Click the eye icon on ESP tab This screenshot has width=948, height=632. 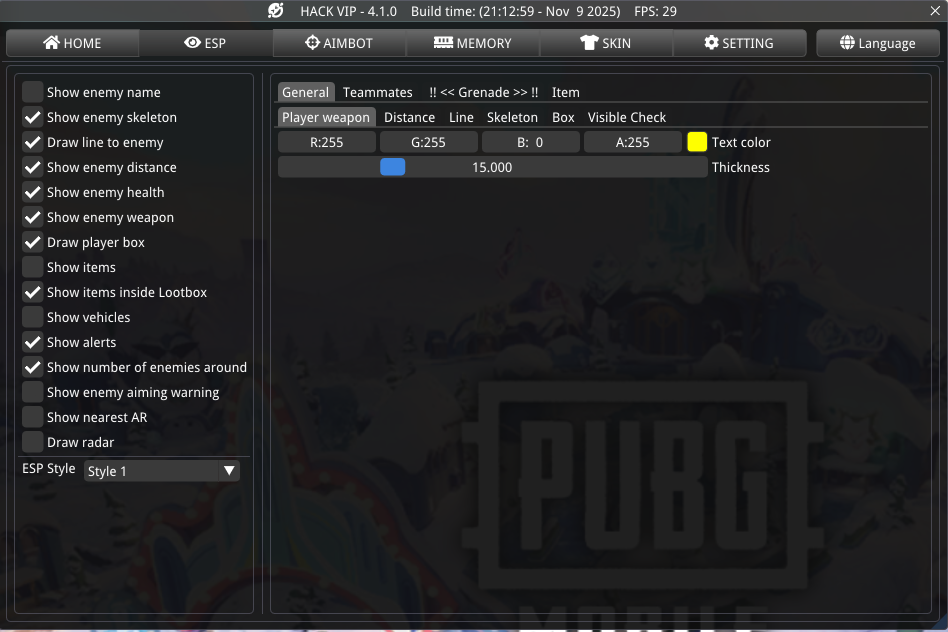pyautogui.click(x=193, y=43)
